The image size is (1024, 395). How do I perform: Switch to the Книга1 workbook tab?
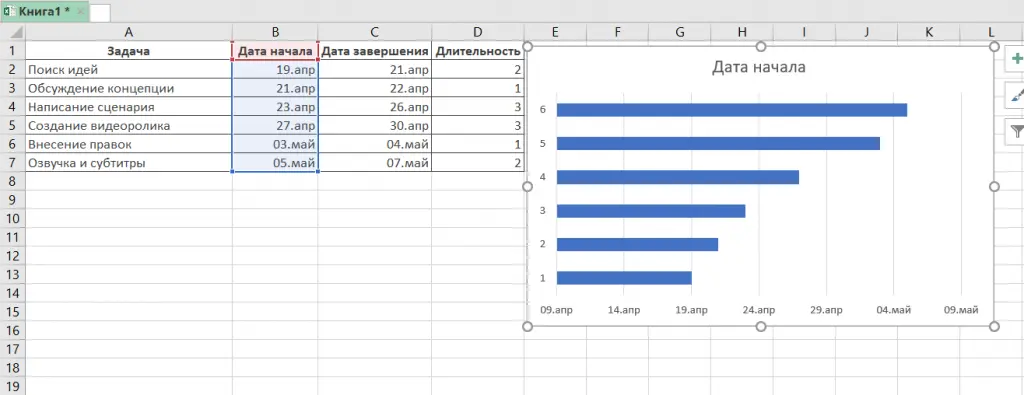coord(43,12)
